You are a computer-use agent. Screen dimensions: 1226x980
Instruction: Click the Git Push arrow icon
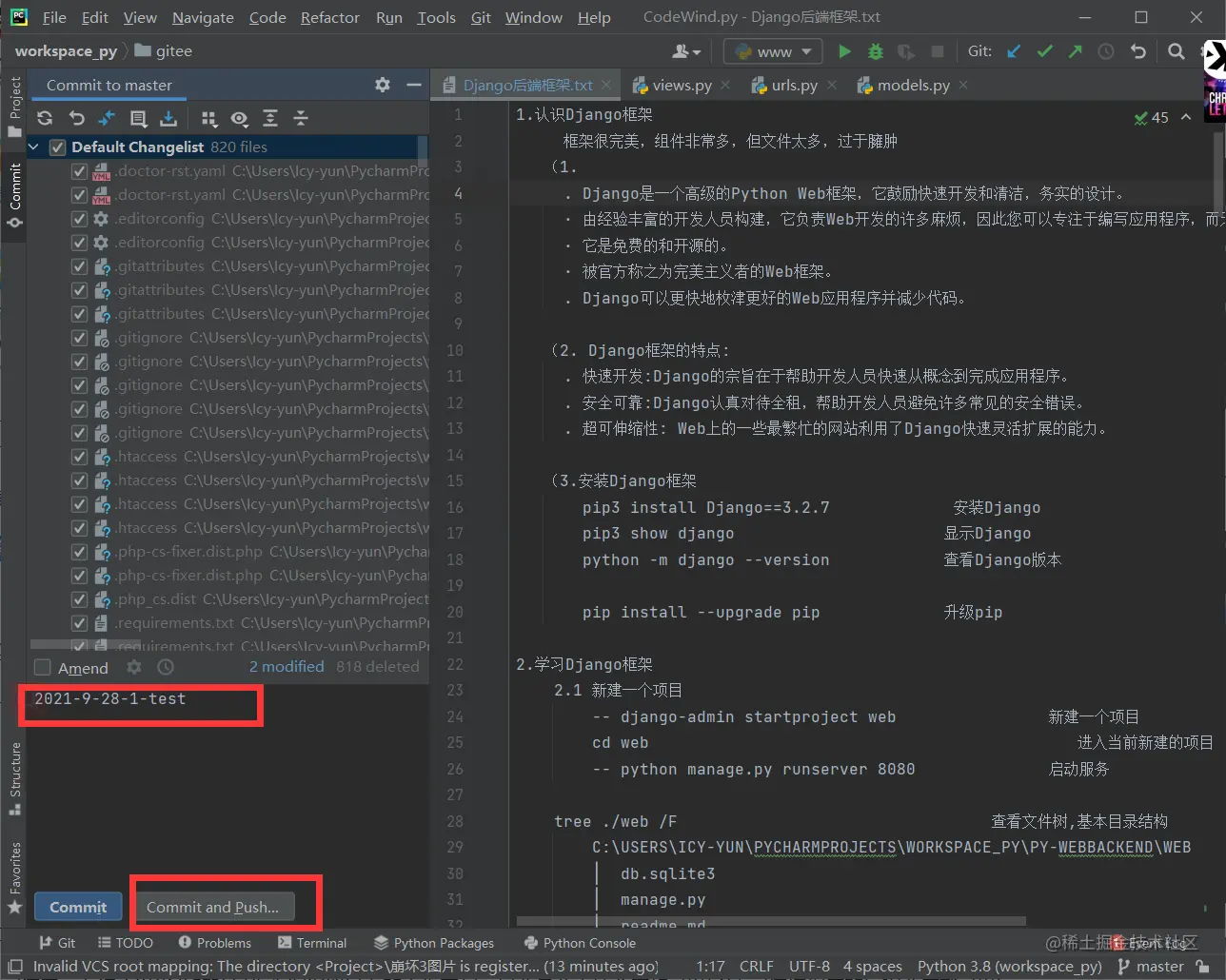click(x=1075, y=51)
